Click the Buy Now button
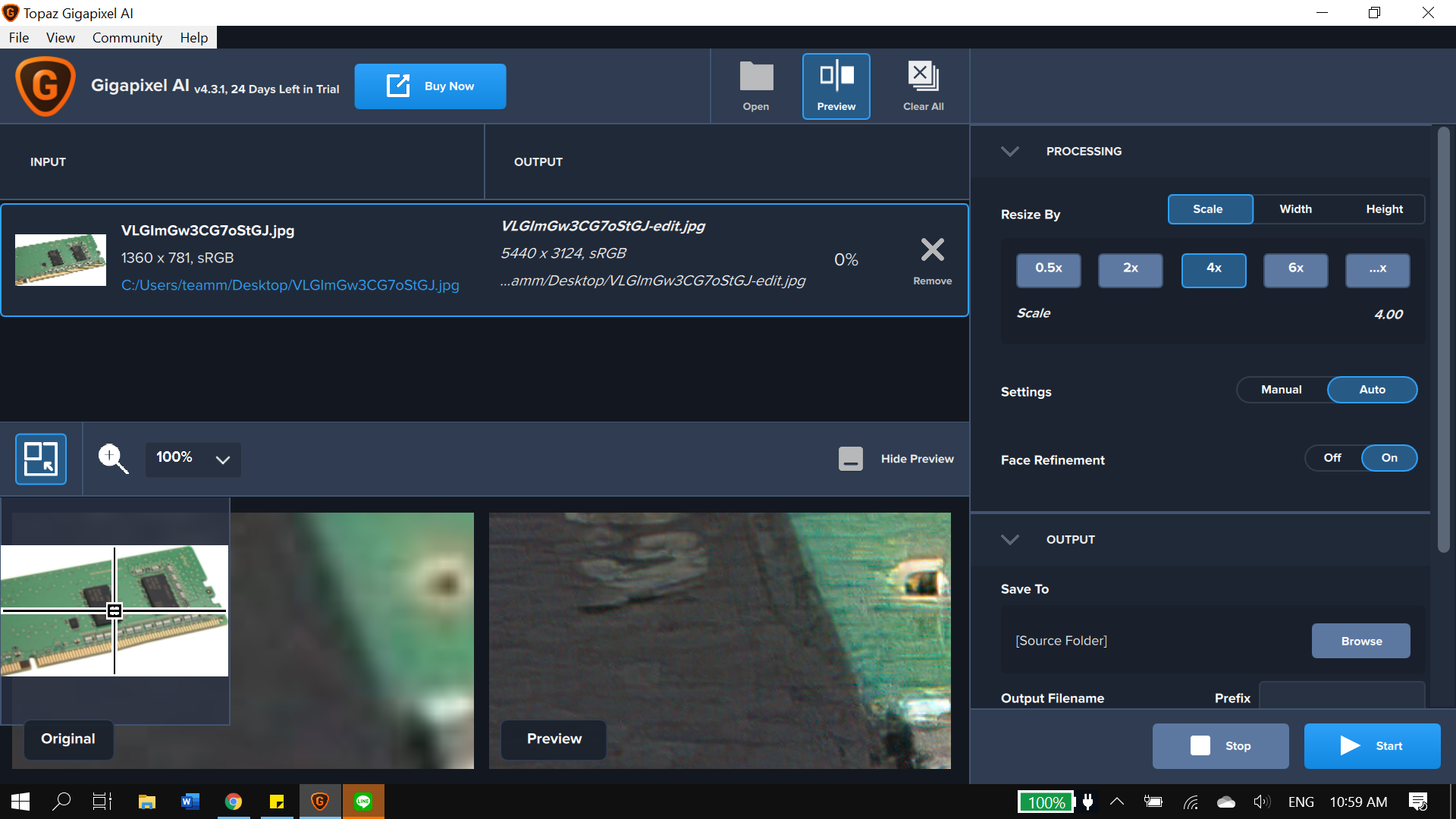This screenshot has width=1456, height=819. point(430,86)
